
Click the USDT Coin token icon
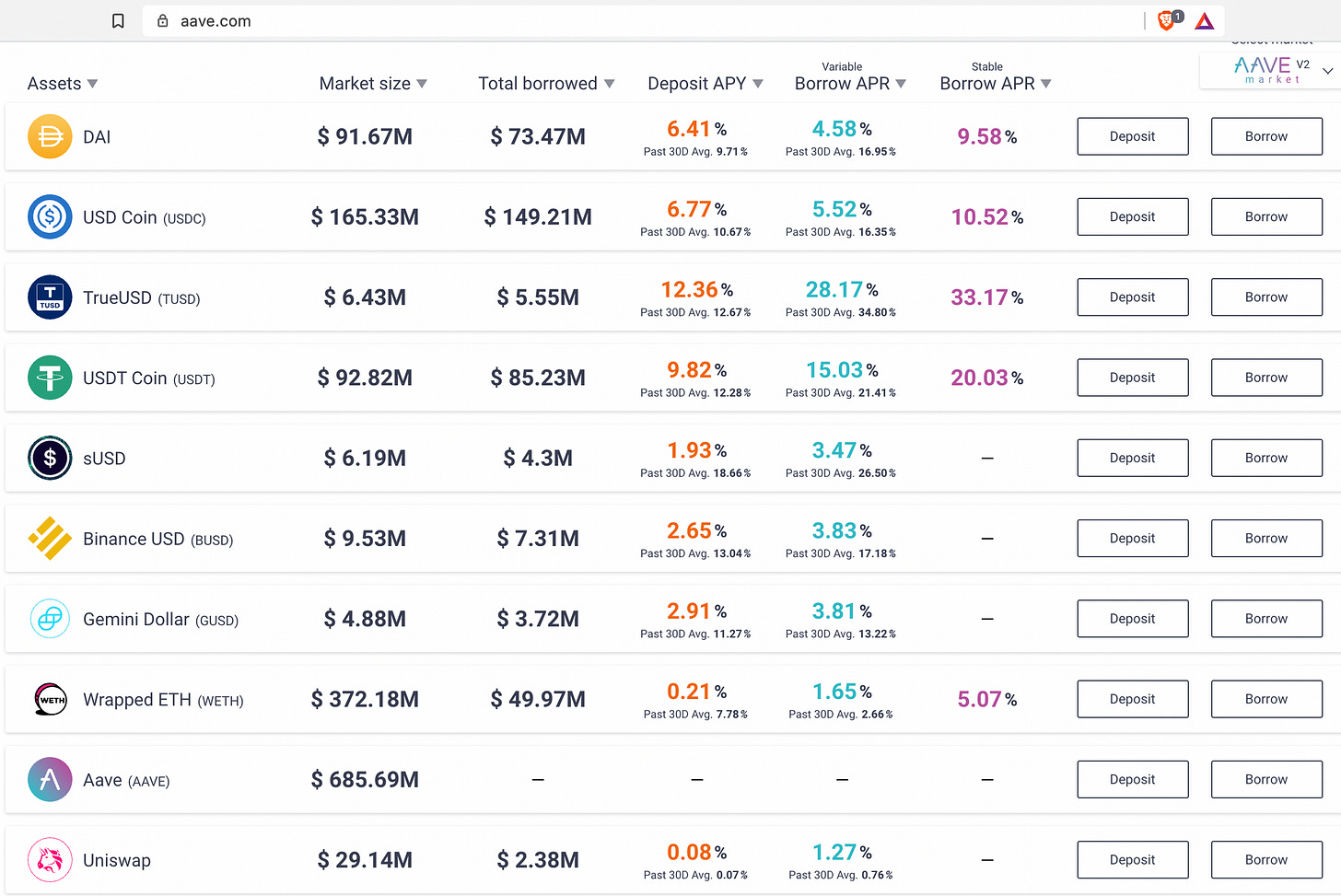(x=50, y=378)
